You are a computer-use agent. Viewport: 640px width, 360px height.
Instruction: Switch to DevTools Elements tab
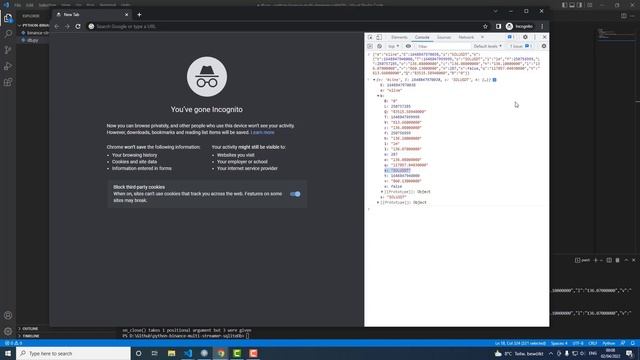[399, 37]
